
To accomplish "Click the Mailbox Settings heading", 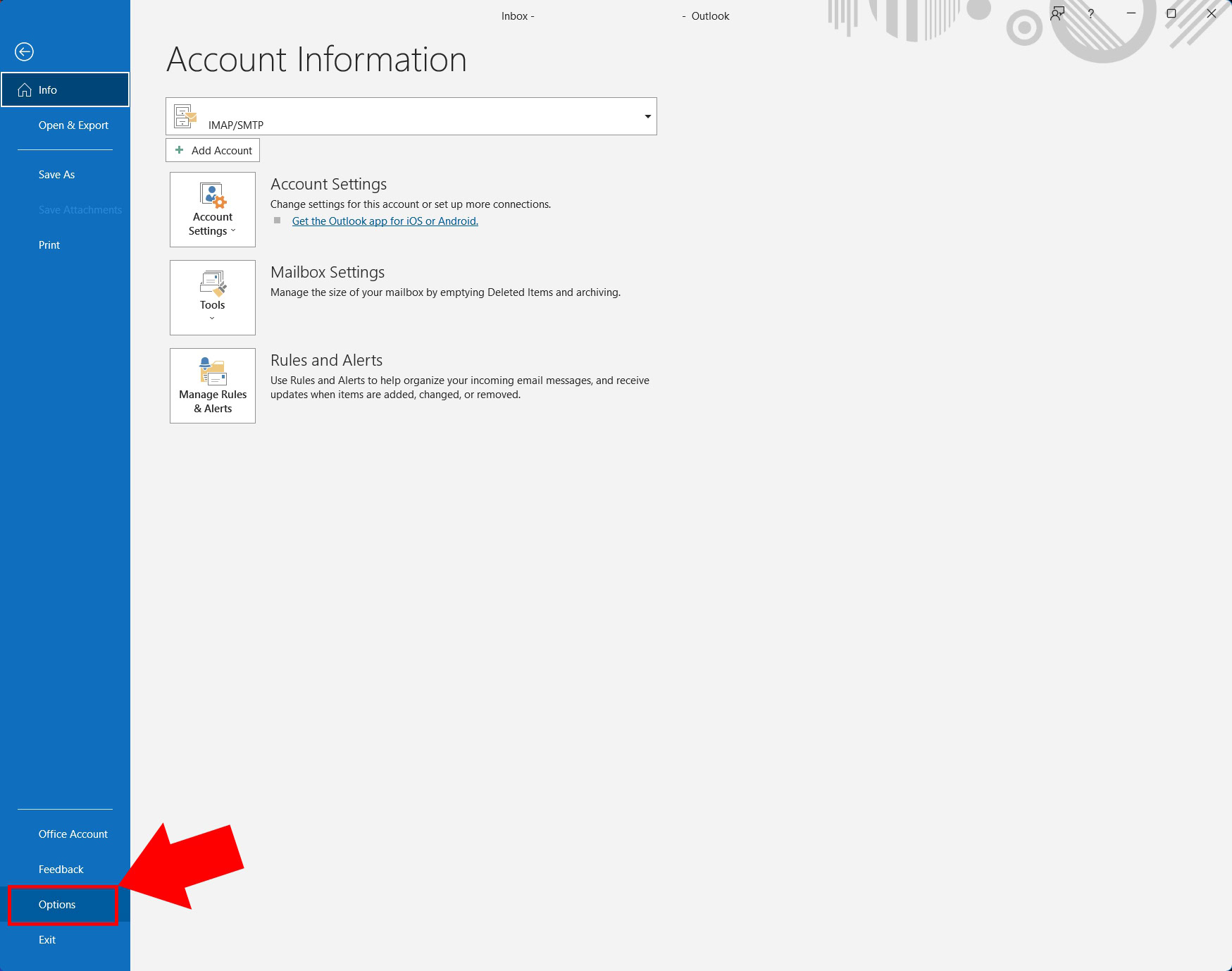I will [328, 272].
